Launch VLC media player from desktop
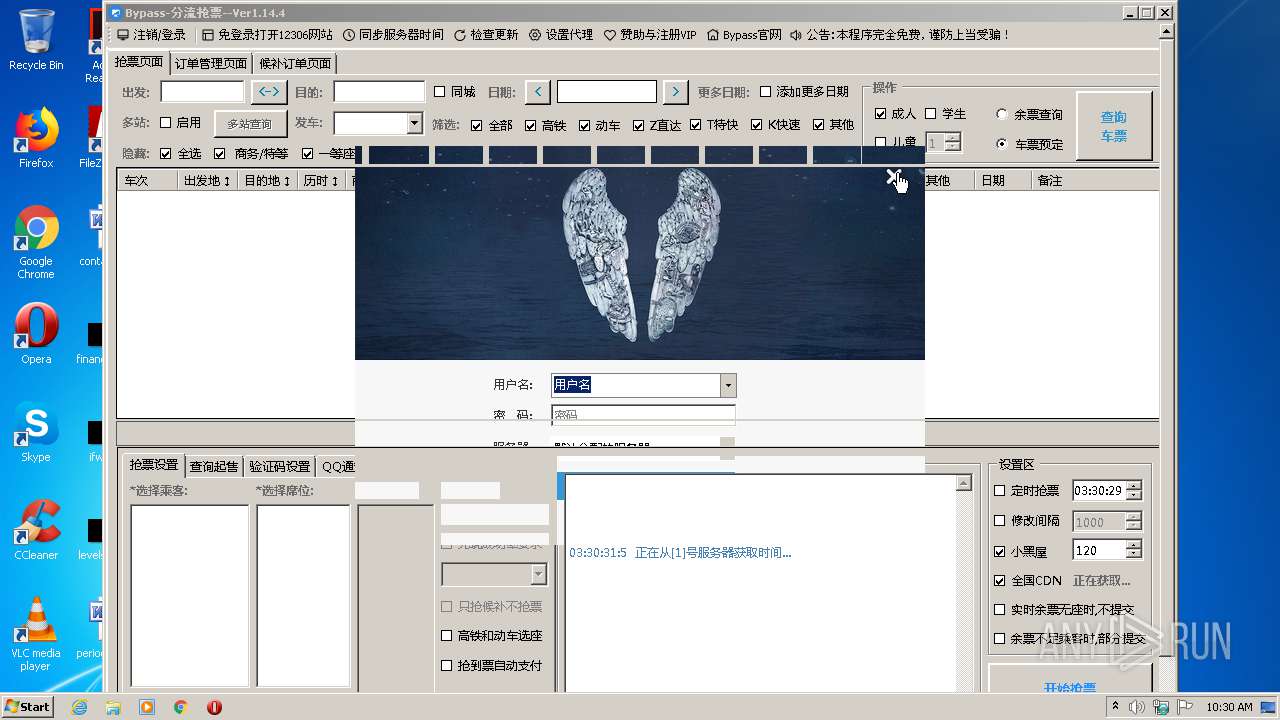The height and width of the screenshot is (720, 1280). (36, 634)
